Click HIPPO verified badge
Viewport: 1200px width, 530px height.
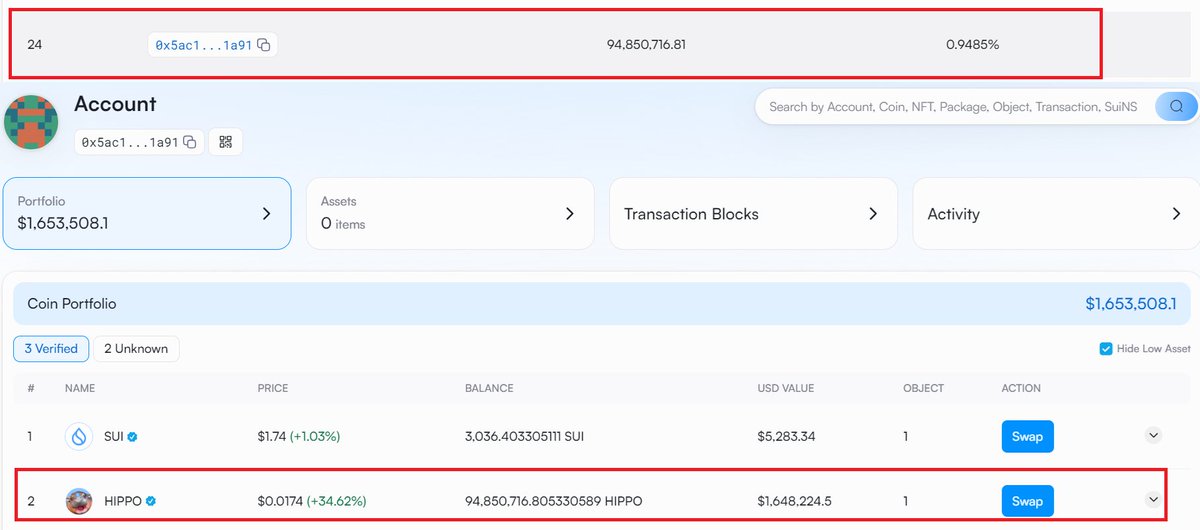coord(151,500)
